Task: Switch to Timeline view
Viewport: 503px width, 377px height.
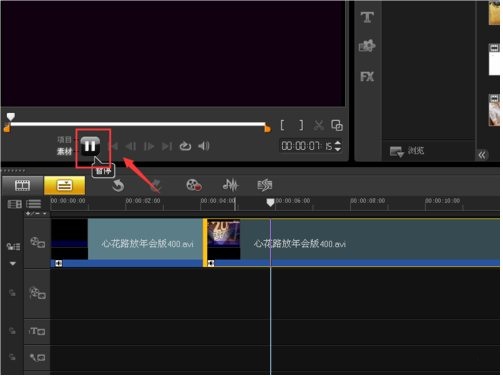Action: pyautogui.click(x=64, y=185)
